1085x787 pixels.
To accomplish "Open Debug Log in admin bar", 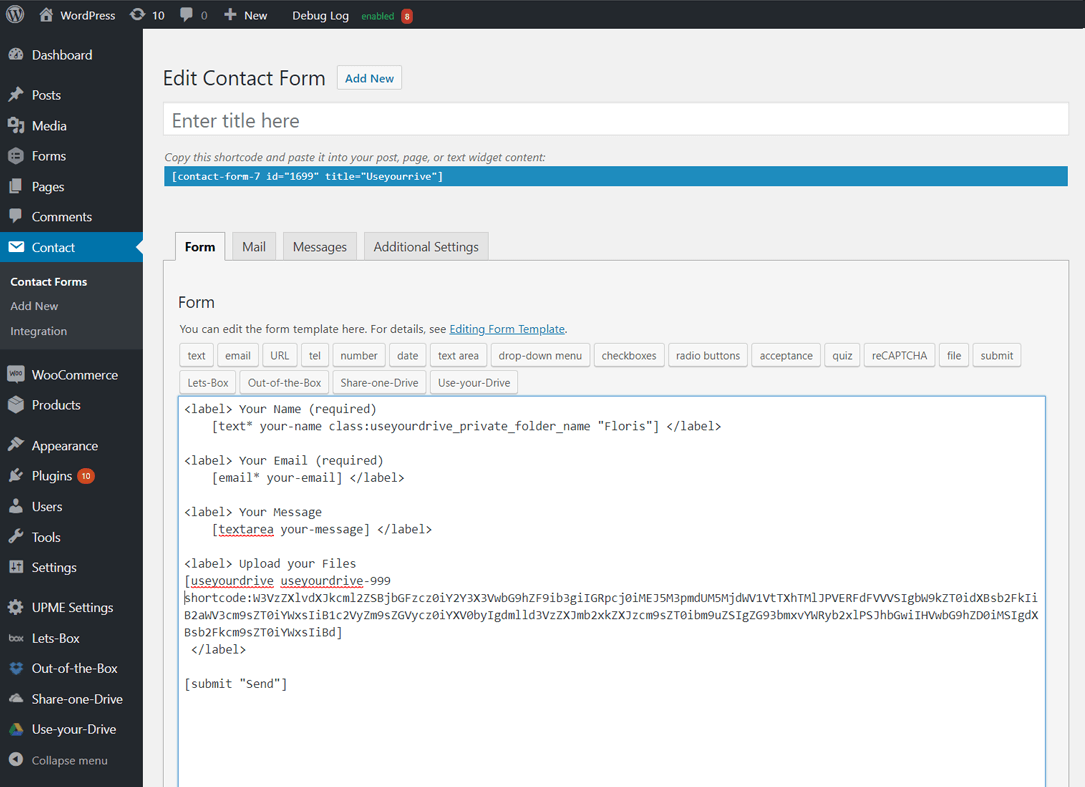I will (320, 15).
